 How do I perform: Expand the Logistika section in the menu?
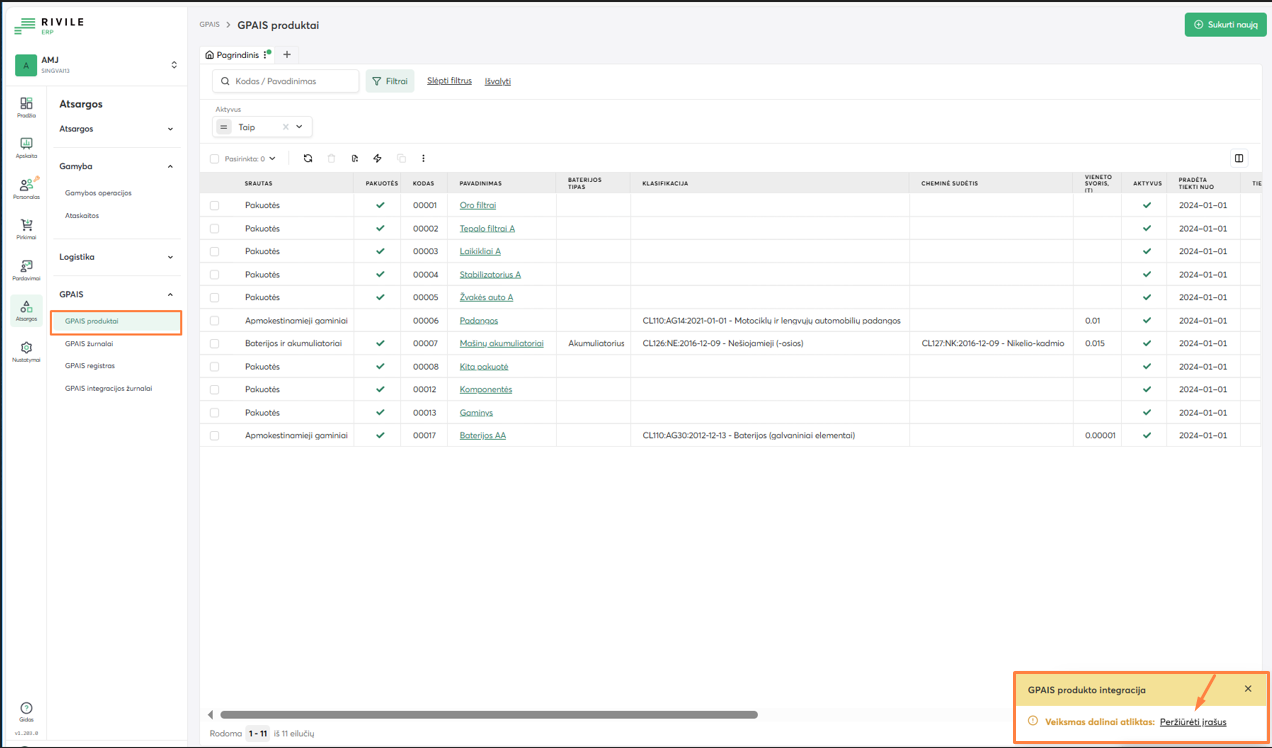click(116, 257)
